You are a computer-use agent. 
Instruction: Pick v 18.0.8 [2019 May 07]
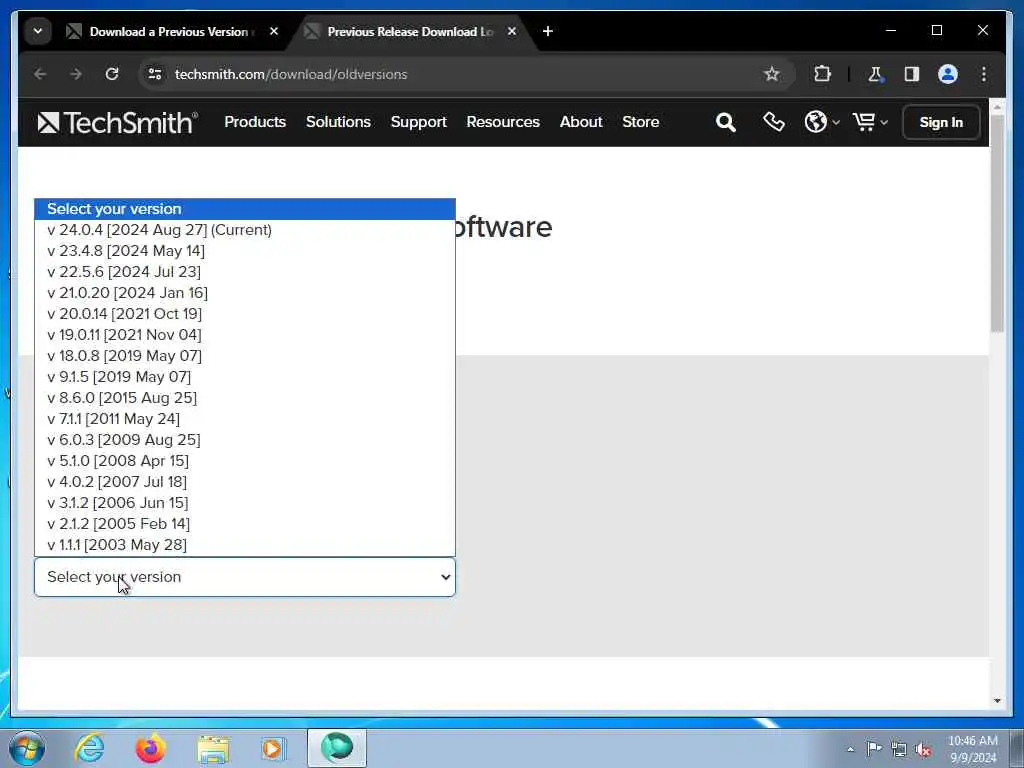tap(245, 356)
